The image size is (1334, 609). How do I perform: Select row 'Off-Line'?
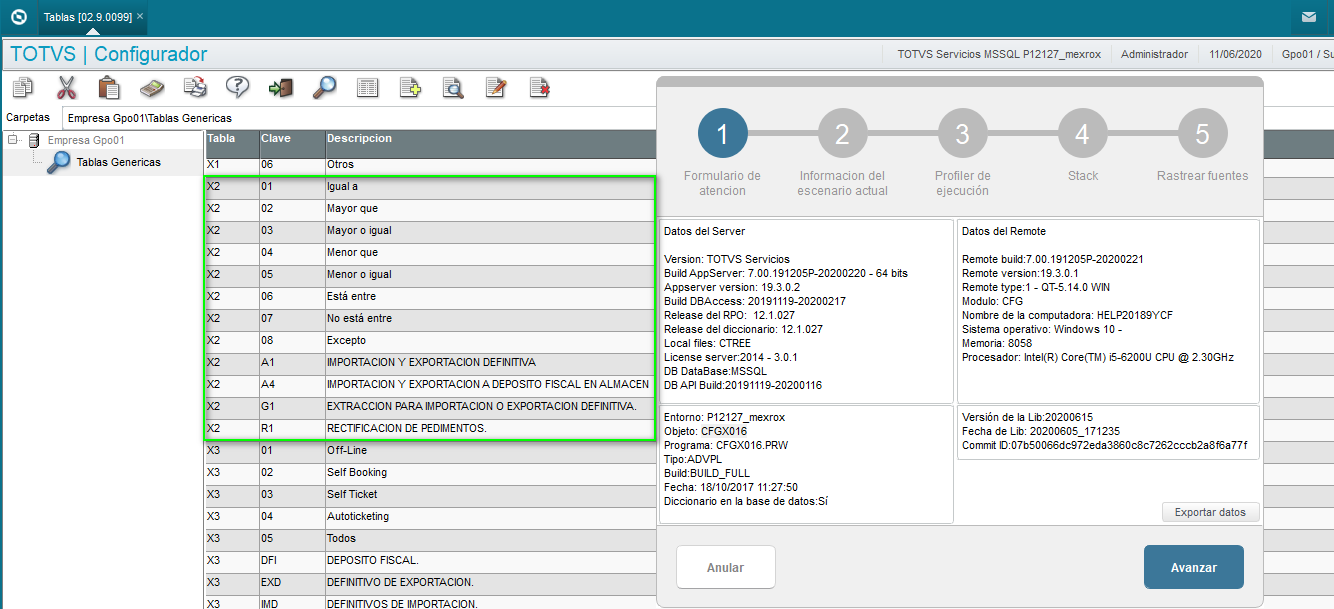[x=430, y=450]
